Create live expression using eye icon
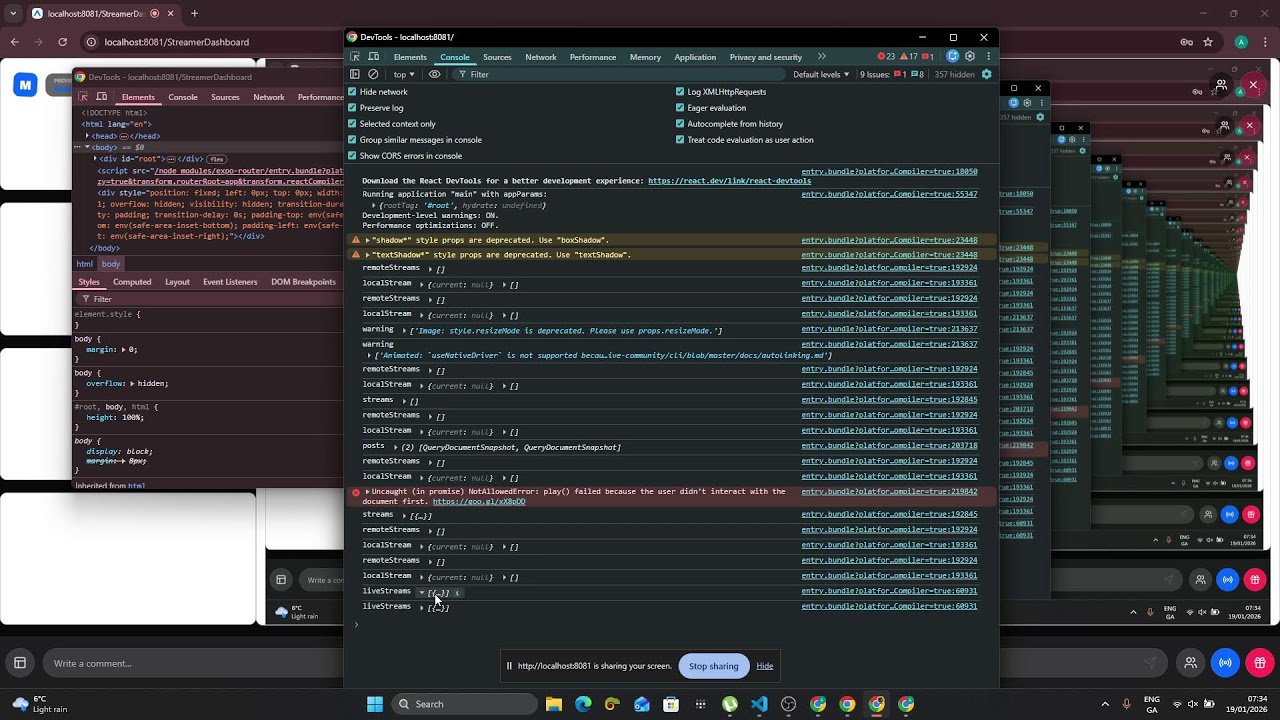This screenshot has width=1280, height=720. click(434, 74)
